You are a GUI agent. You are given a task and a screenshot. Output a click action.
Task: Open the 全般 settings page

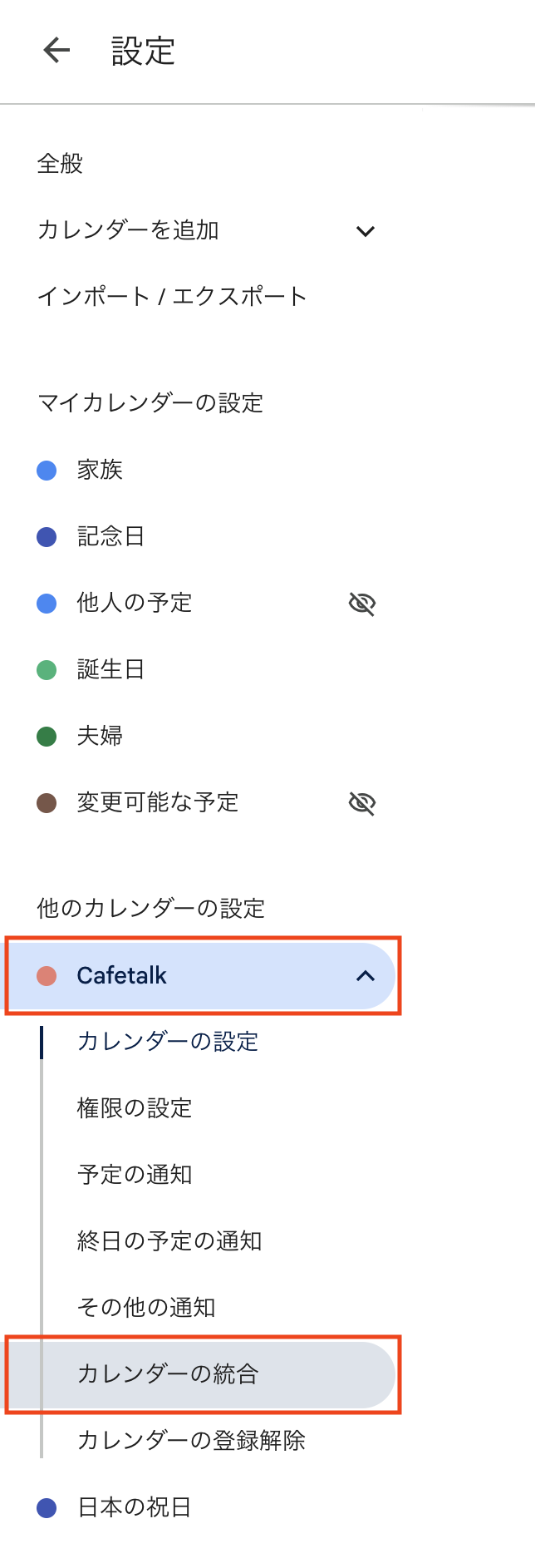[60, 164]
